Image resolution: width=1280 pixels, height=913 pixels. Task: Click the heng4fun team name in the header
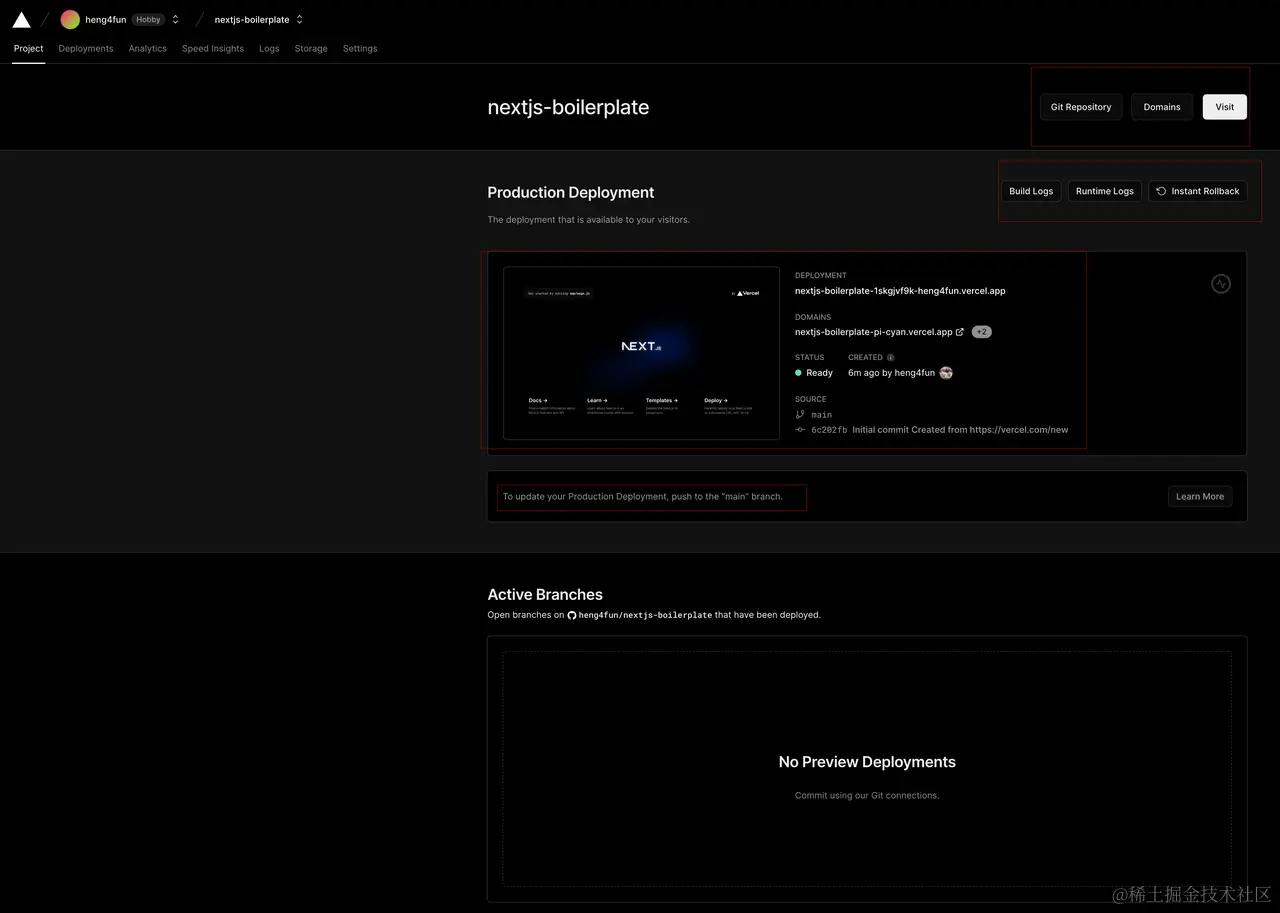(106, 19)
